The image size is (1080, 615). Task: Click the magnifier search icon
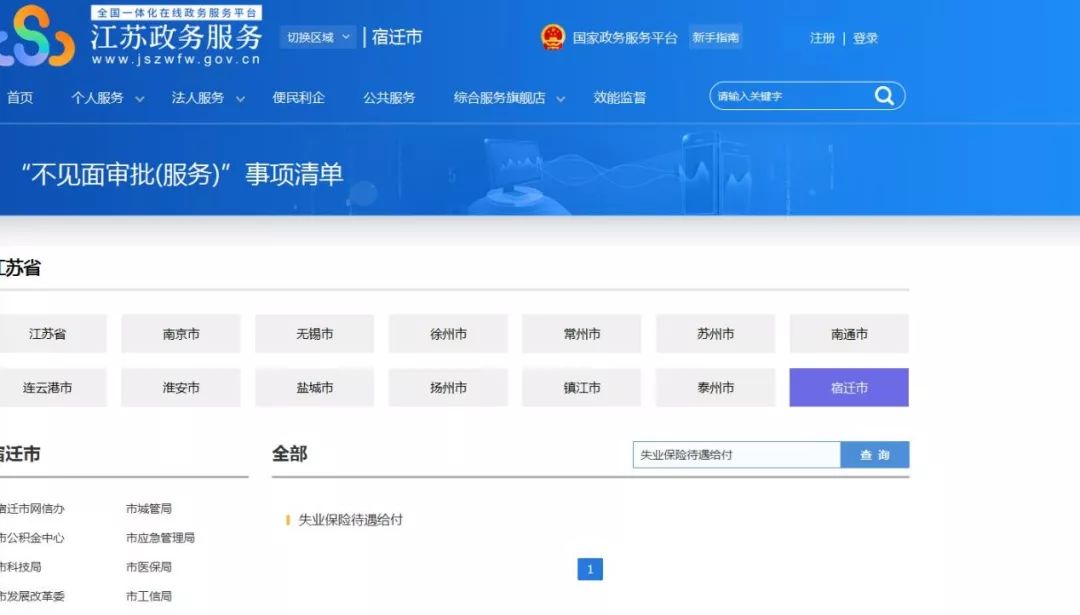[884, 96]
